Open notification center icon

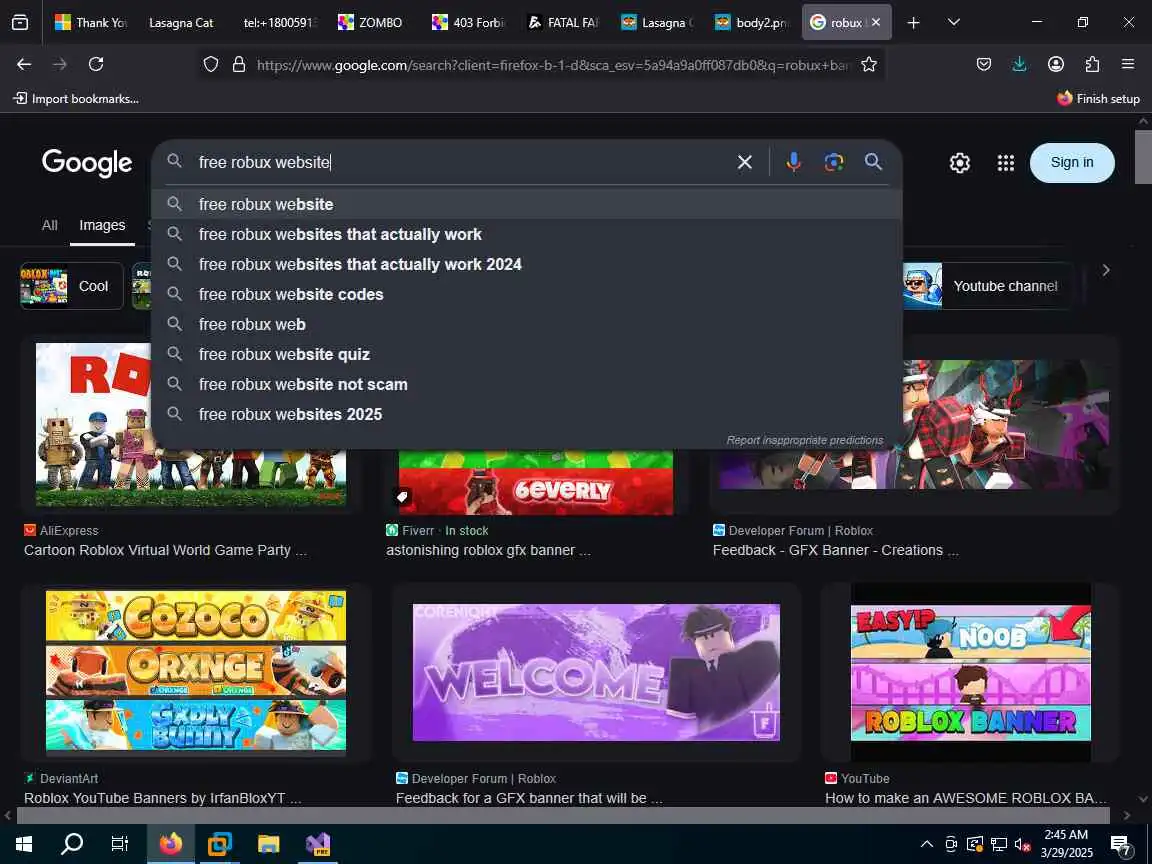pos(1121,844)
